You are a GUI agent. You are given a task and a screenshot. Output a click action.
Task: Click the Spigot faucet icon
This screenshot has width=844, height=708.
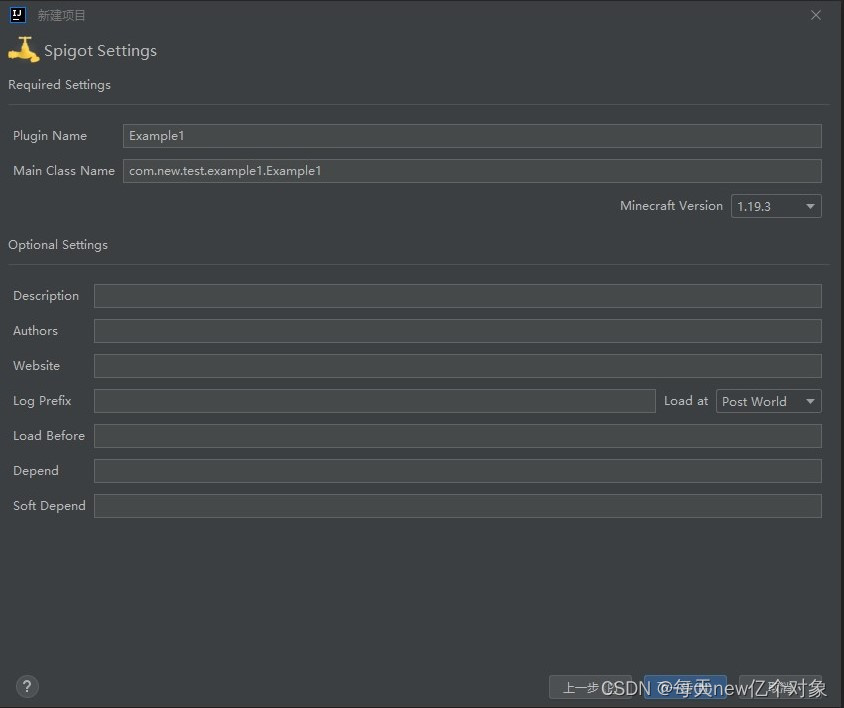(24, 50)
